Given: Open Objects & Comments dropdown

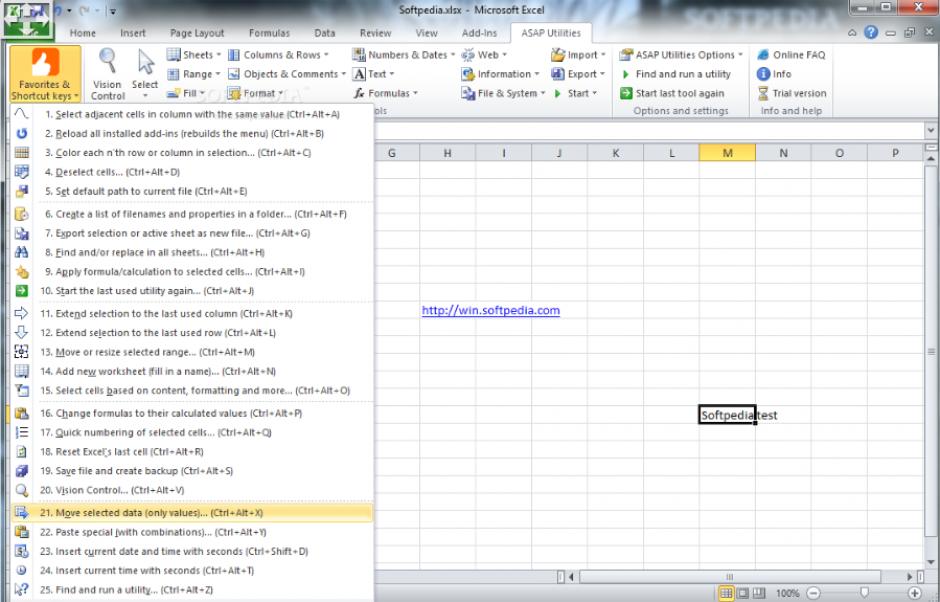Looking at the screenshot, I should click(287, 74).
